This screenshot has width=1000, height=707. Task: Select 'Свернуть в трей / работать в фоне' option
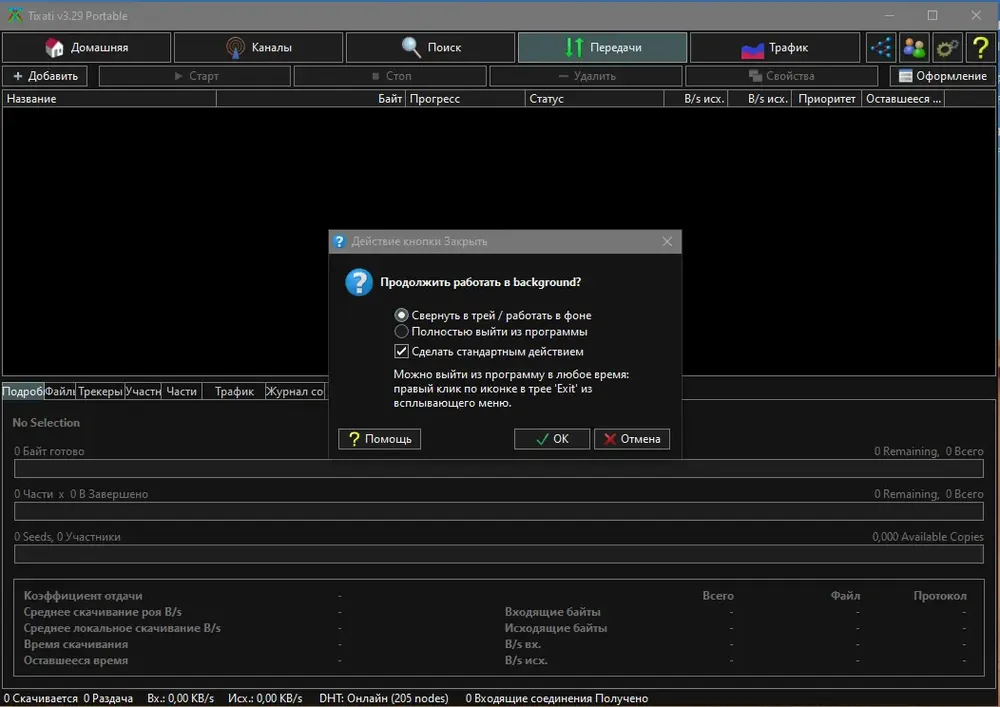point(493,315)
